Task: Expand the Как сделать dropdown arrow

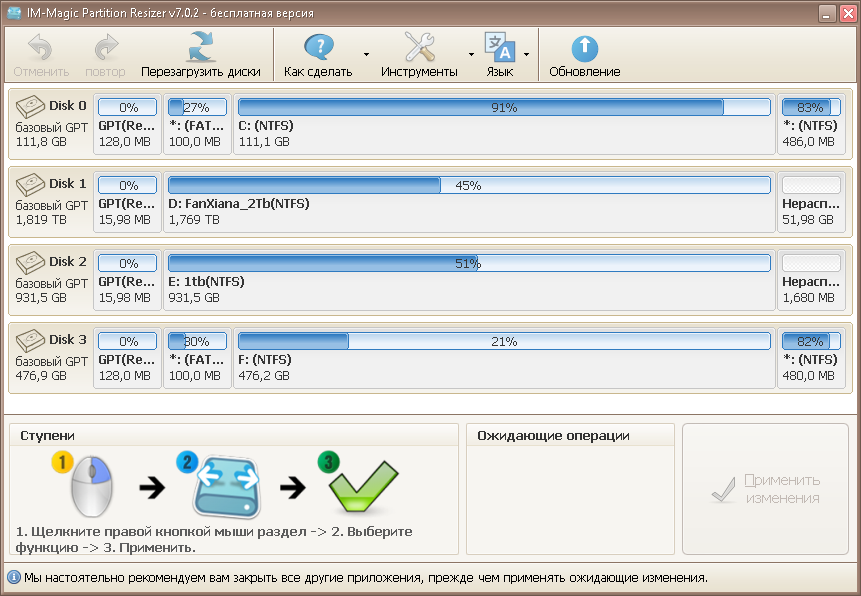Action: [x=366, y=54]
